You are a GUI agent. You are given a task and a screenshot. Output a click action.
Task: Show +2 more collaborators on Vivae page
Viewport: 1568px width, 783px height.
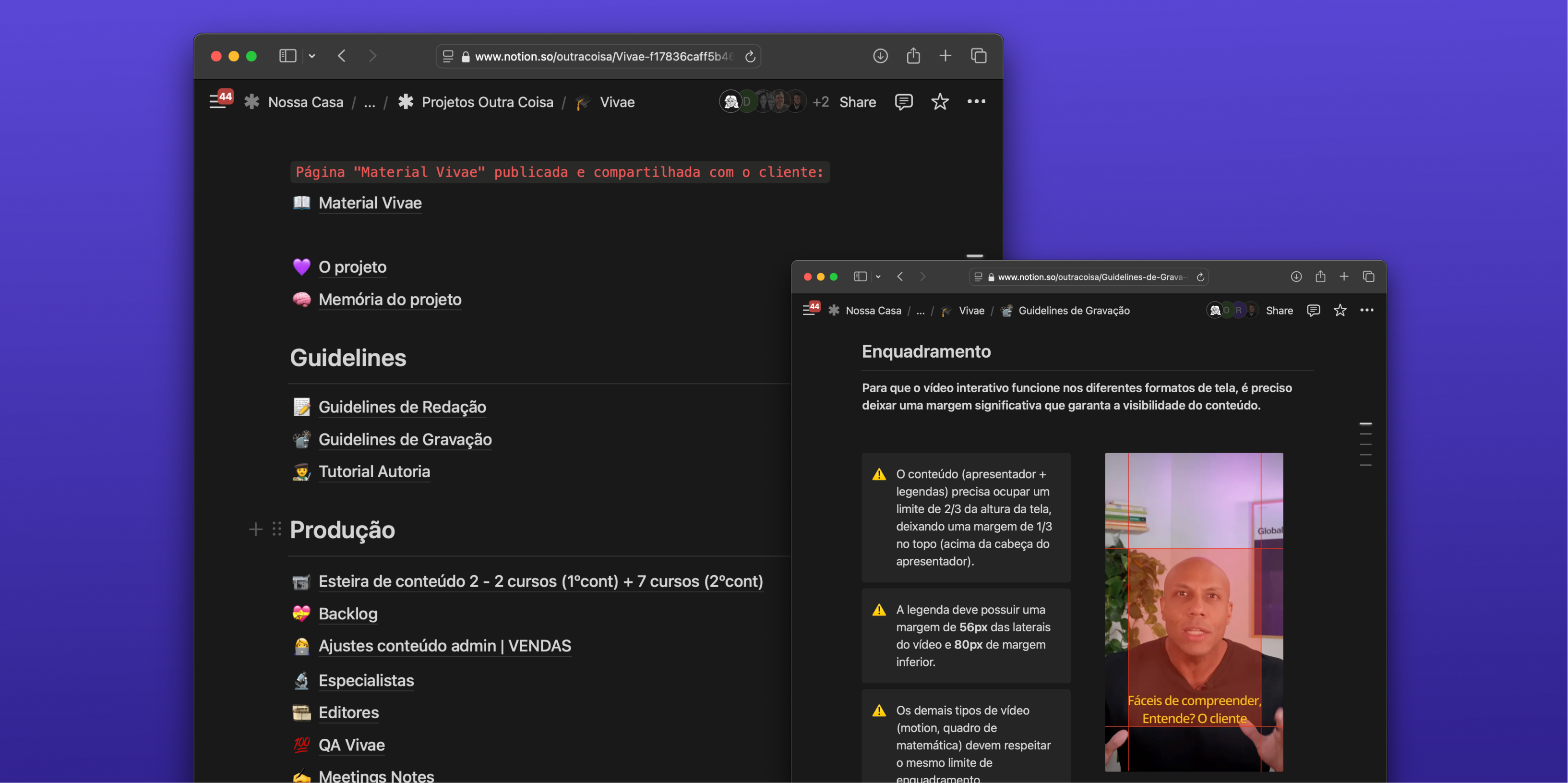(820, 102)
